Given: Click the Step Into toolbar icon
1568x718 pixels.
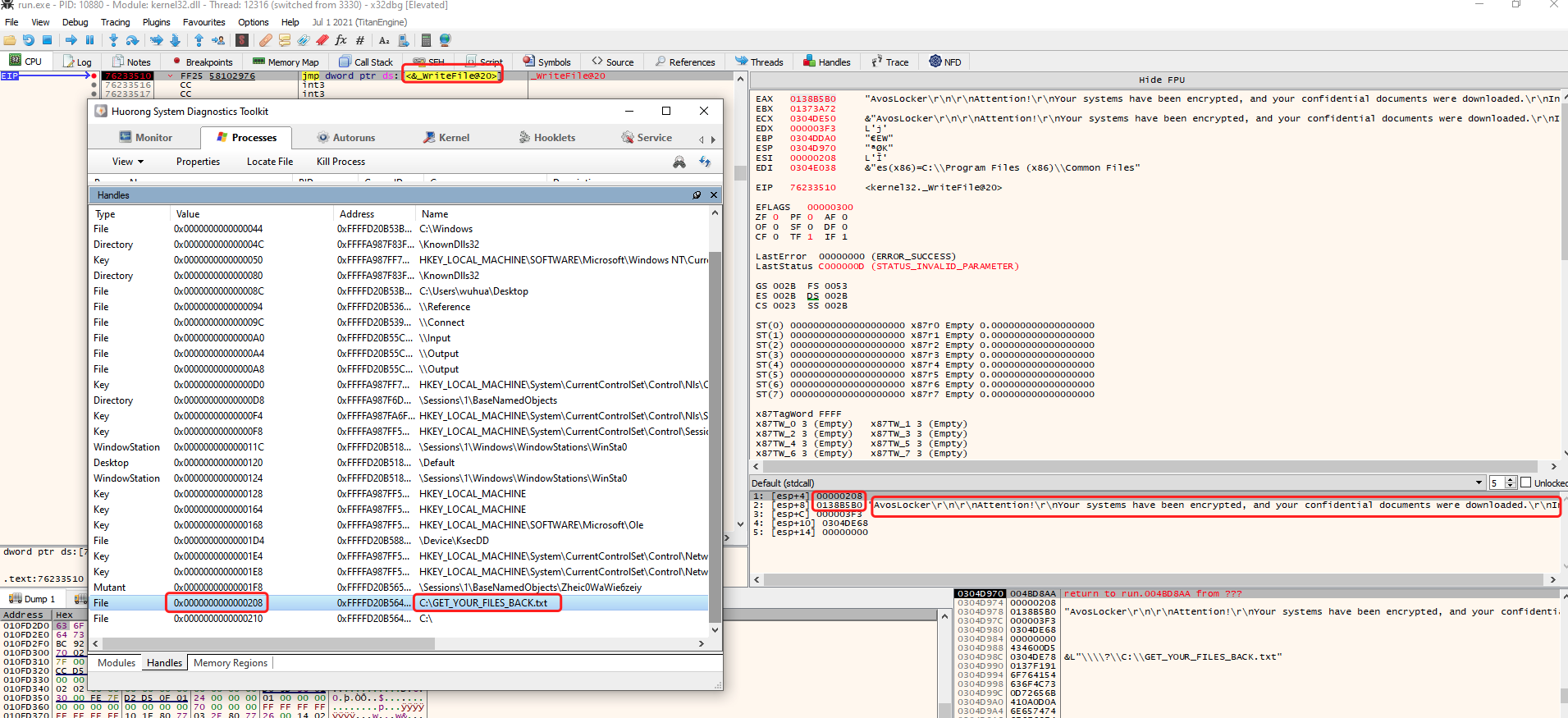Looking at the screenshot, I should 113,40.
